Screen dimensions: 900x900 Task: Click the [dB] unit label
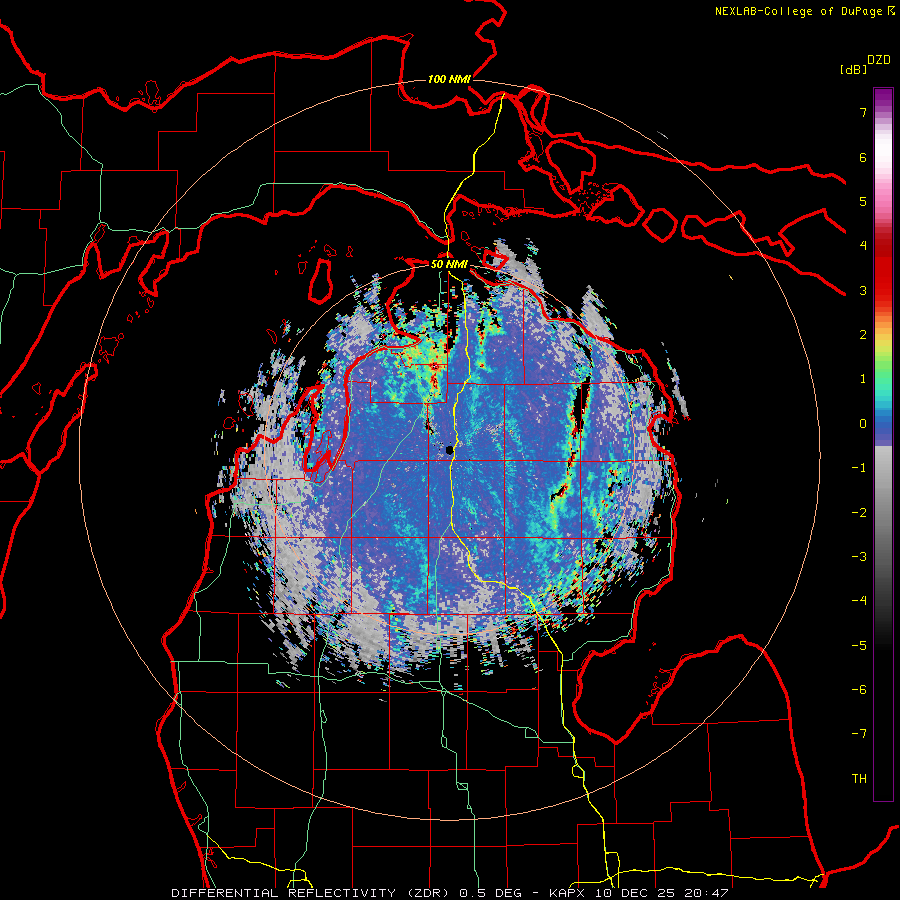854,70
